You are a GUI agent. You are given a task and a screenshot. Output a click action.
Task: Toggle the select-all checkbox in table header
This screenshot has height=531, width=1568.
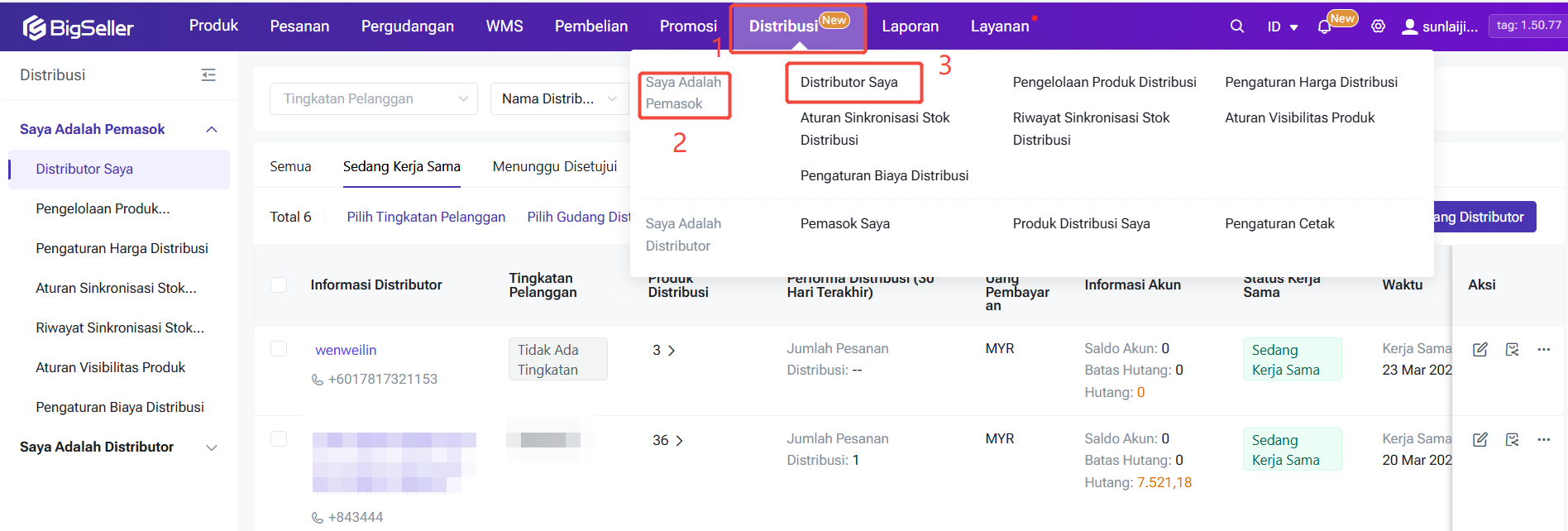(x=279, y=285)
